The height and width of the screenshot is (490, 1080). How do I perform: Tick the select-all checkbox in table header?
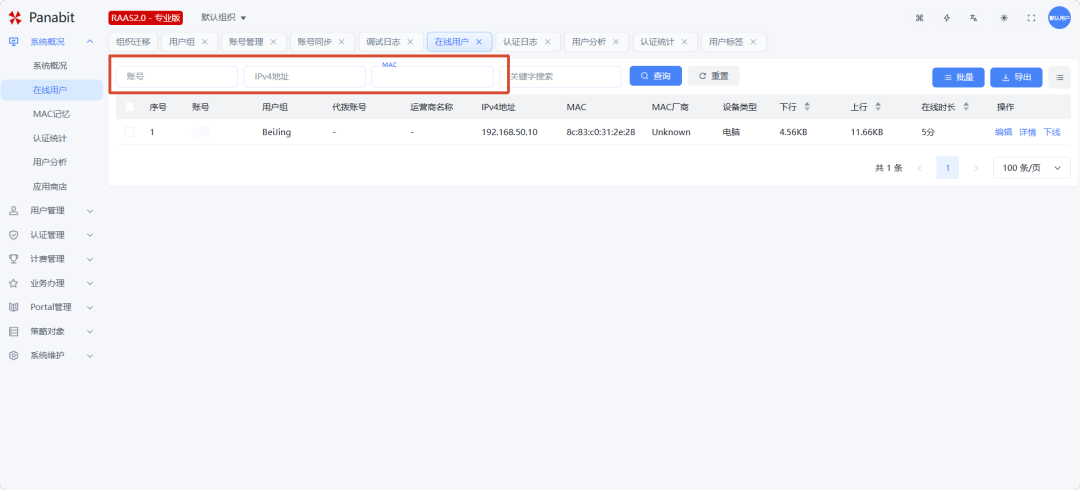click(130, 107)
